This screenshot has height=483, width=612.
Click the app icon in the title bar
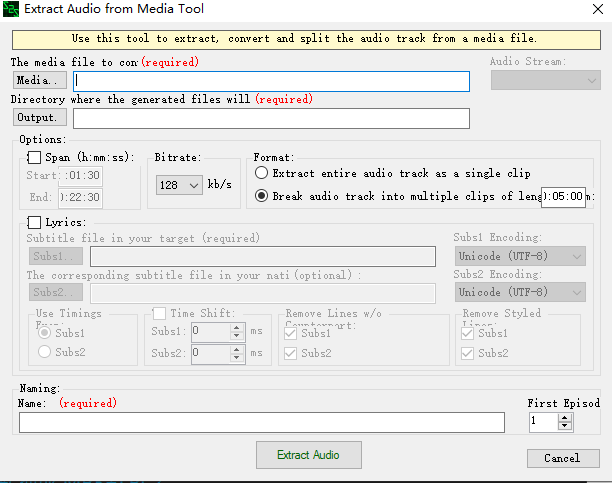(x=11, y=10)
